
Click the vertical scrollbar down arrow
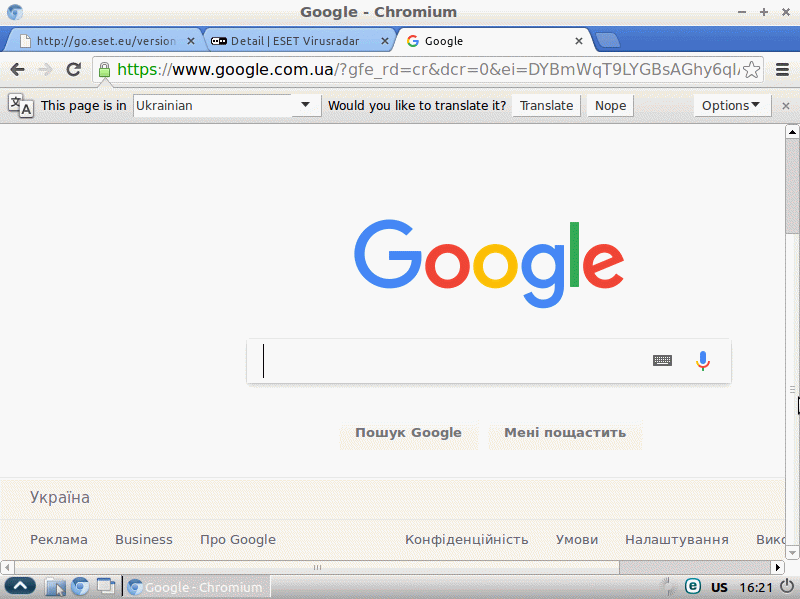click(x=792, y=552)
